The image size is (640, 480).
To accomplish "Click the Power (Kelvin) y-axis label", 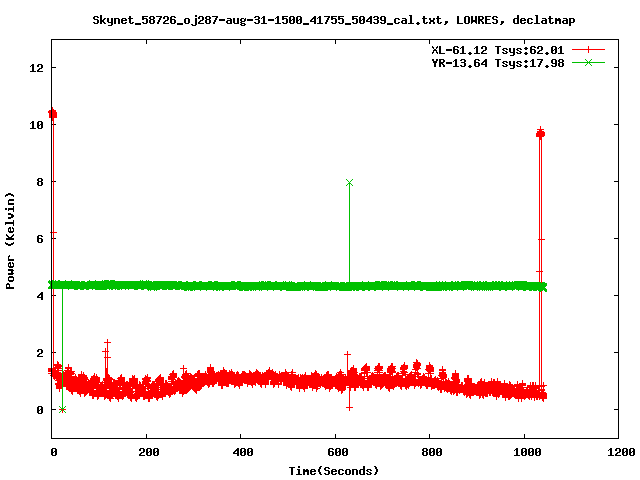I will tap(10, 241).
